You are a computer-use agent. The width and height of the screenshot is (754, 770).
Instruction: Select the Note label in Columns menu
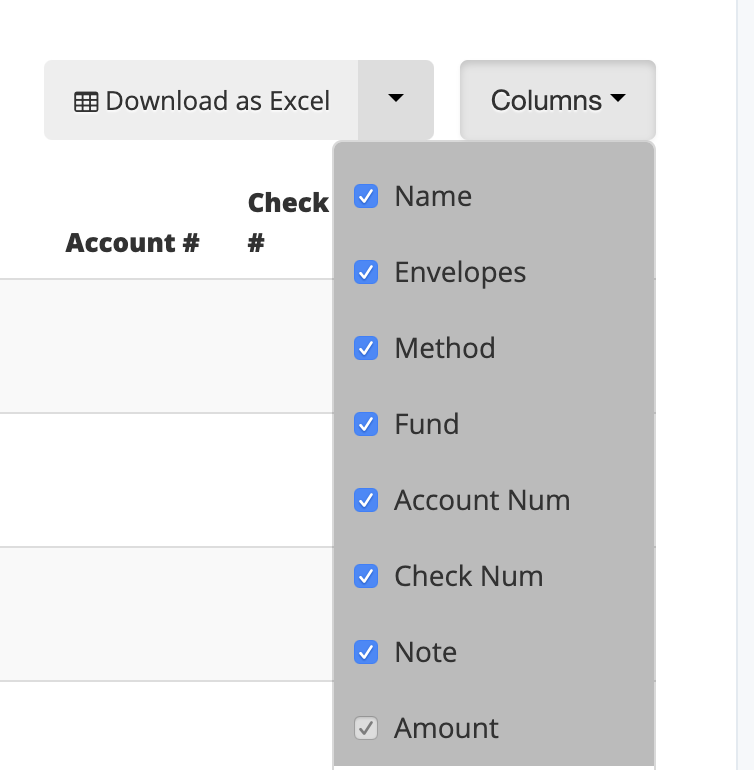426,652
